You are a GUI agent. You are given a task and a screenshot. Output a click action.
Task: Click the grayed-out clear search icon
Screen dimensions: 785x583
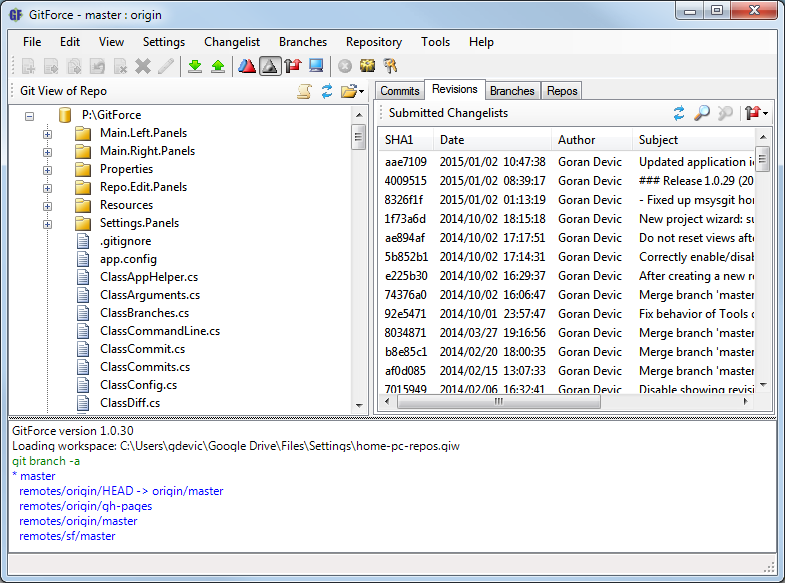725,113
